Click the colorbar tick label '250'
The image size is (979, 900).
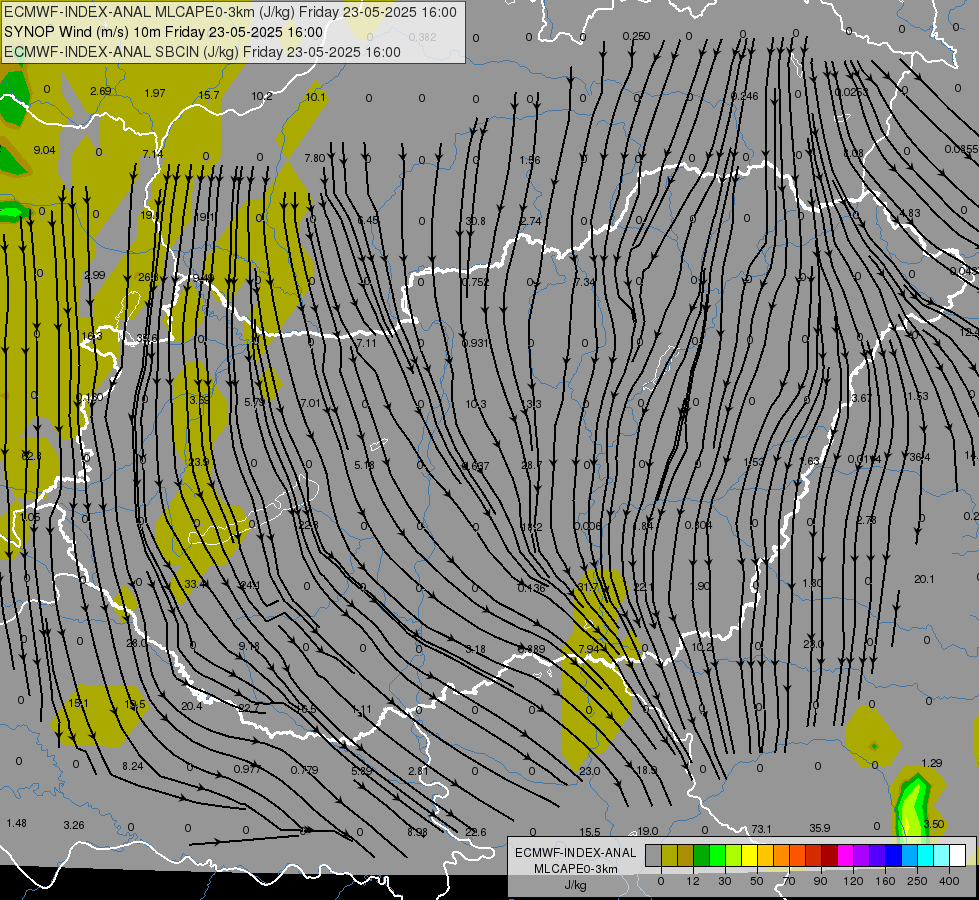click(x=917, y=881)
